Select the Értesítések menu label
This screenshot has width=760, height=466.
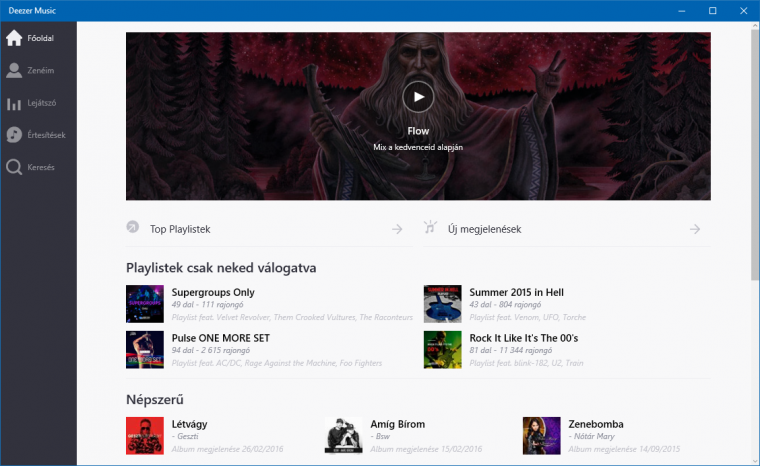(46, 135)
